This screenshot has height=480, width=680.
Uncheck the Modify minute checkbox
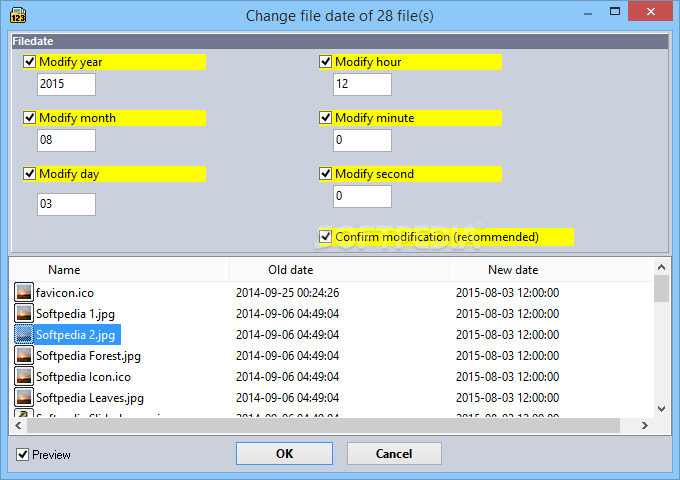pyautogui.click(x=325, y=118)
